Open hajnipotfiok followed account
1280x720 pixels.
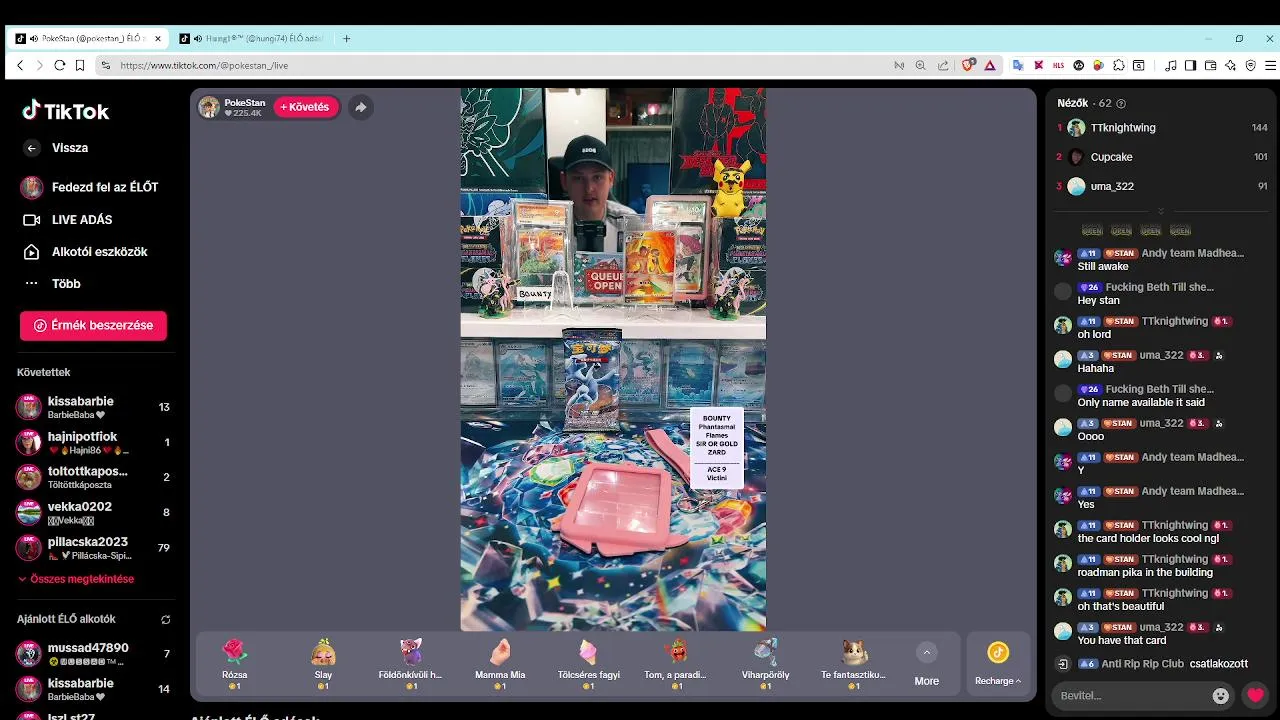click(93, 442)
